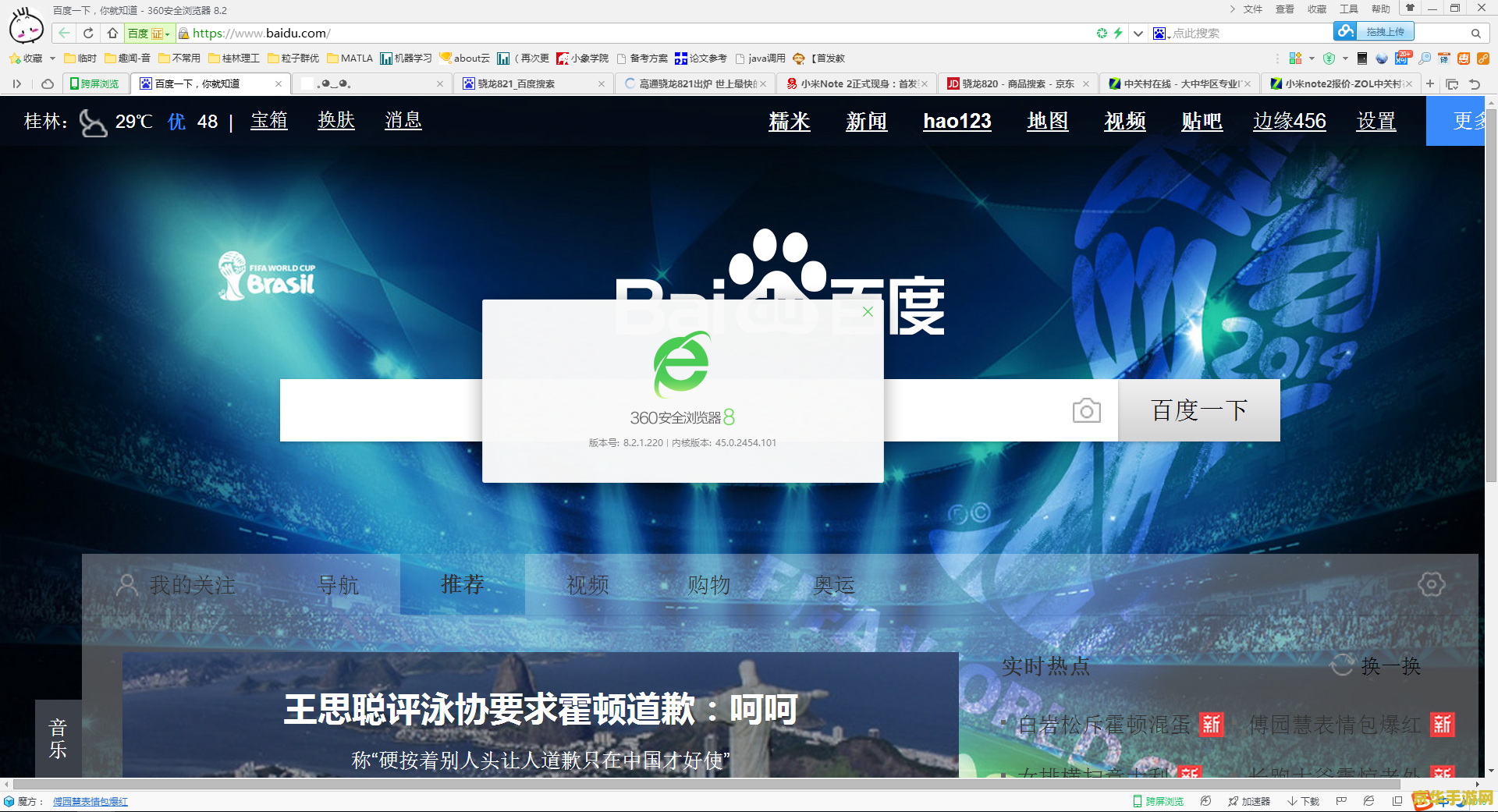The width and height of the screenshot is (1498, 812).
Task: Open the 桂林理工 bookmark folder
Action: point(234,59)
